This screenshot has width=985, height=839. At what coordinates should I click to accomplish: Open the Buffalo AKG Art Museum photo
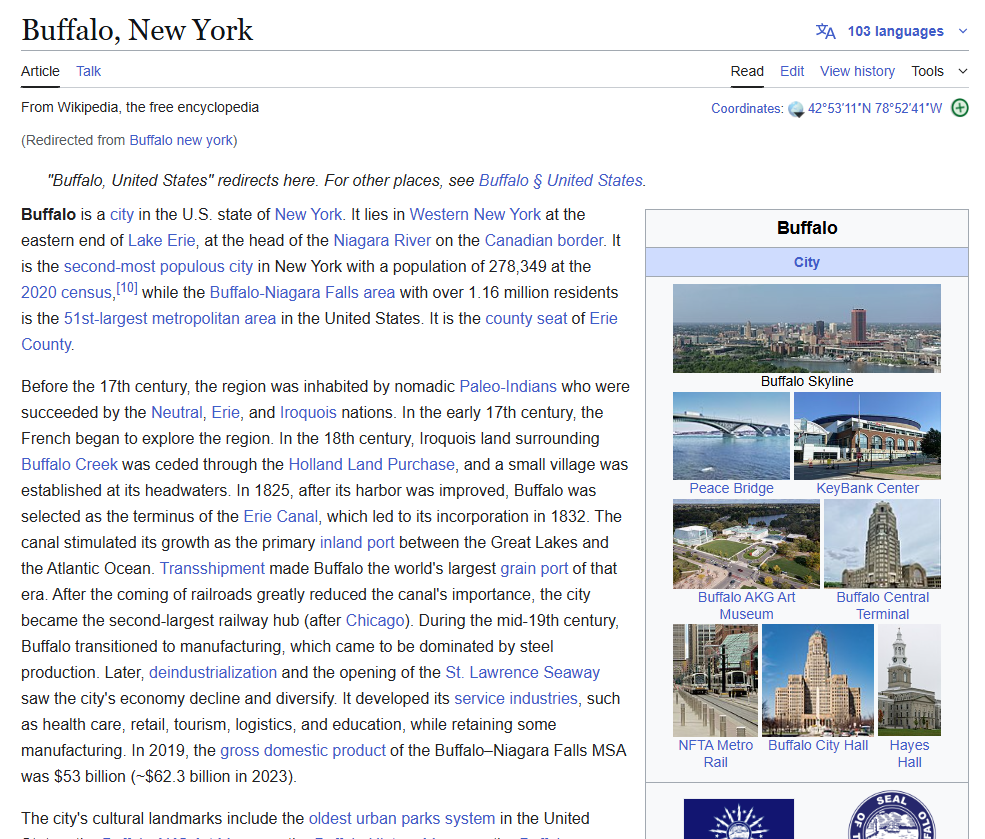tap(746, 544)
